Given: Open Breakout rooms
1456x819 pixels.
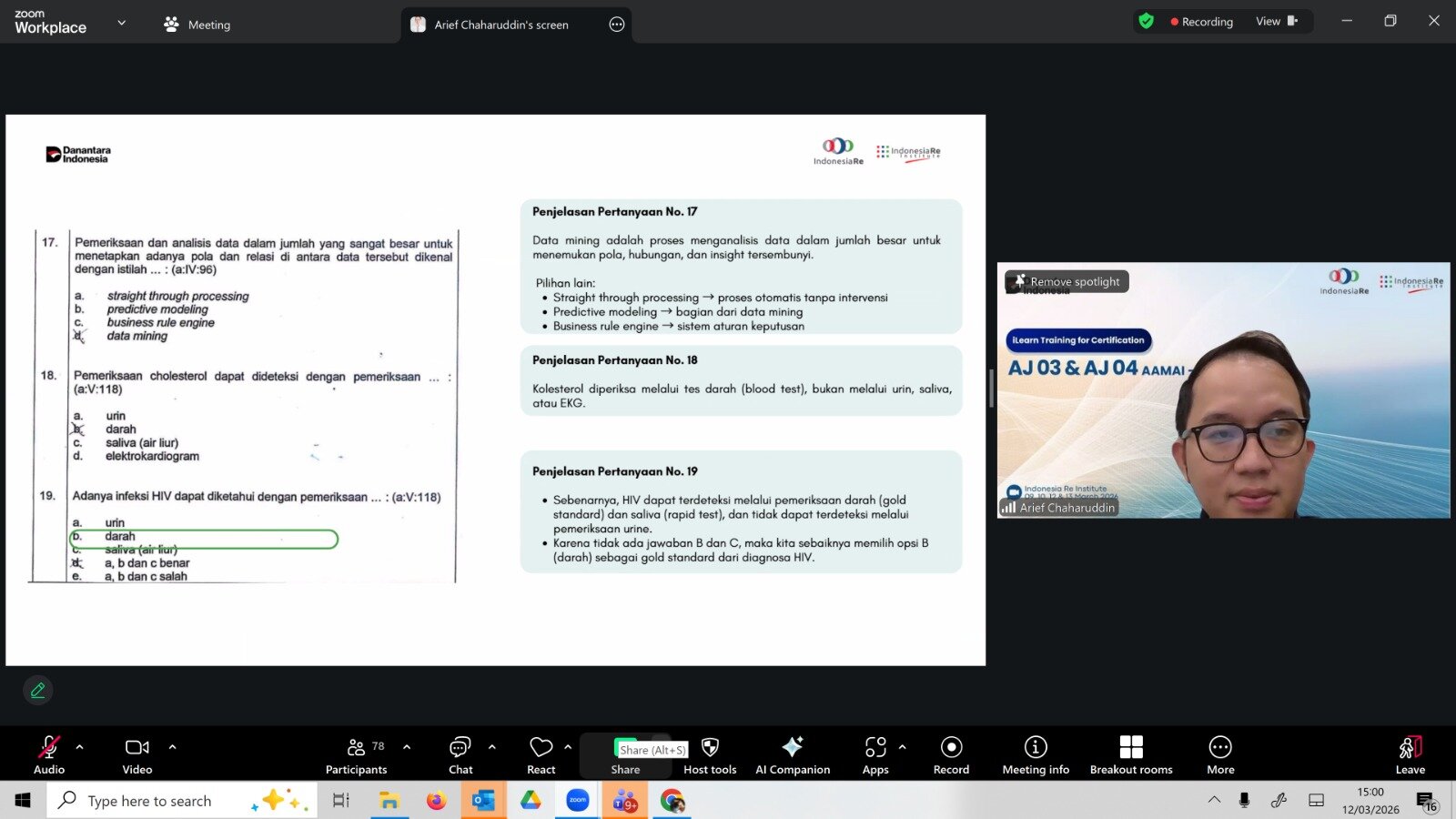Looking at the screenshot, I should pos(1131,754).
